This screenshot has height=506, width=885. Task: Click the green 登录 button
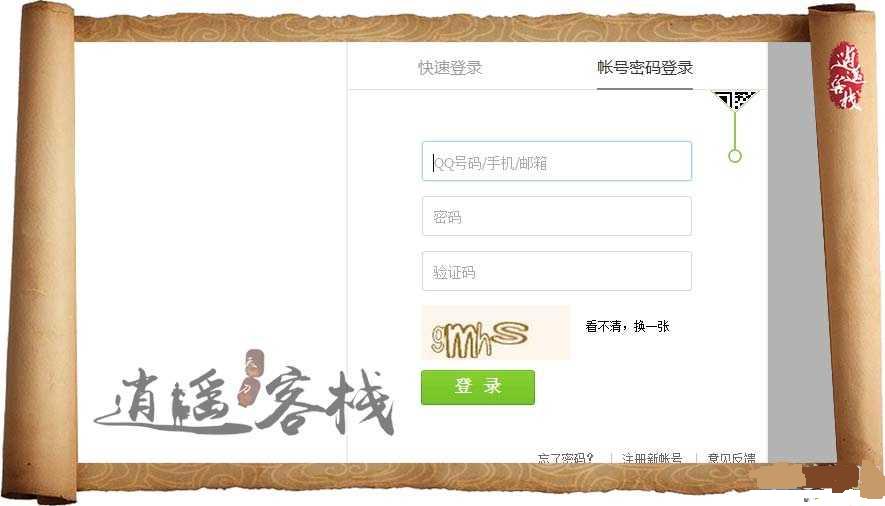[477, 388]
